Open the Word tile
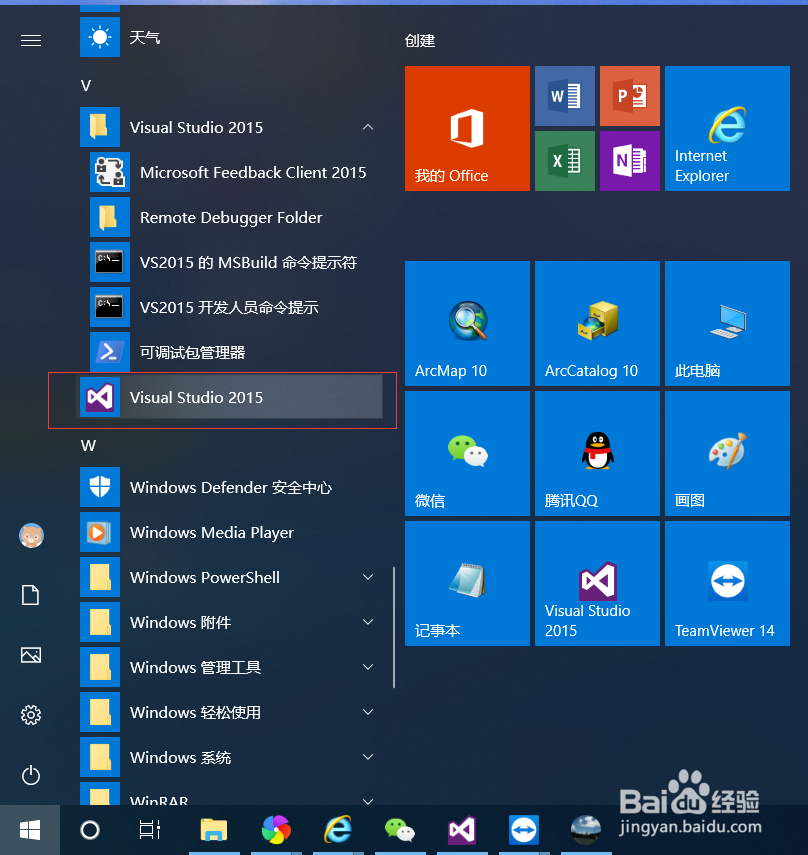The width and height of the screenshot is (808, 855). coord(565,96)
